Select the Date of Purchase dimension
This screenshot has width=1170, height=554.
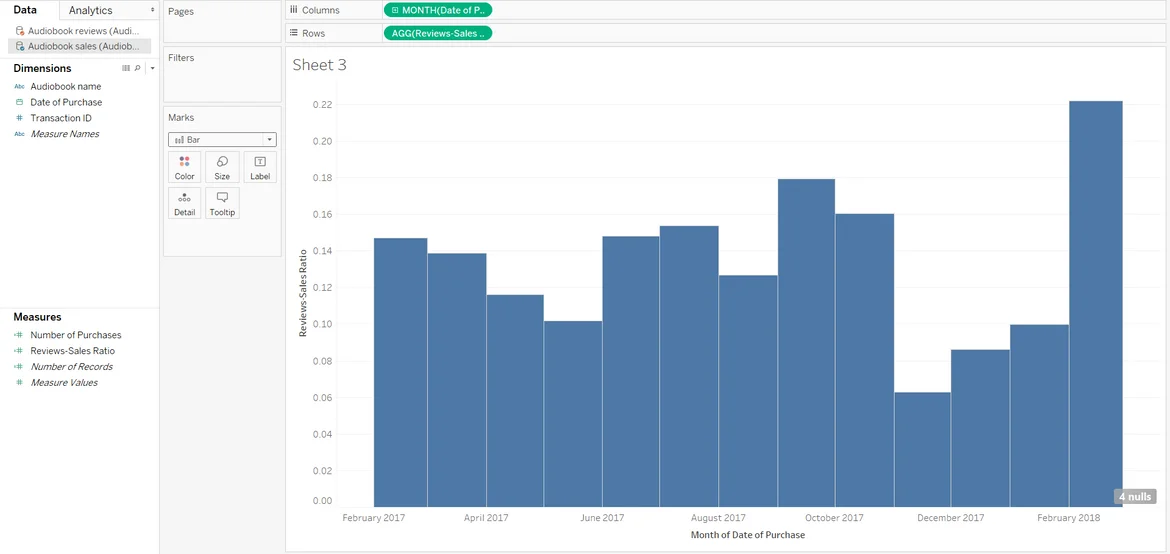pos(66,102)
